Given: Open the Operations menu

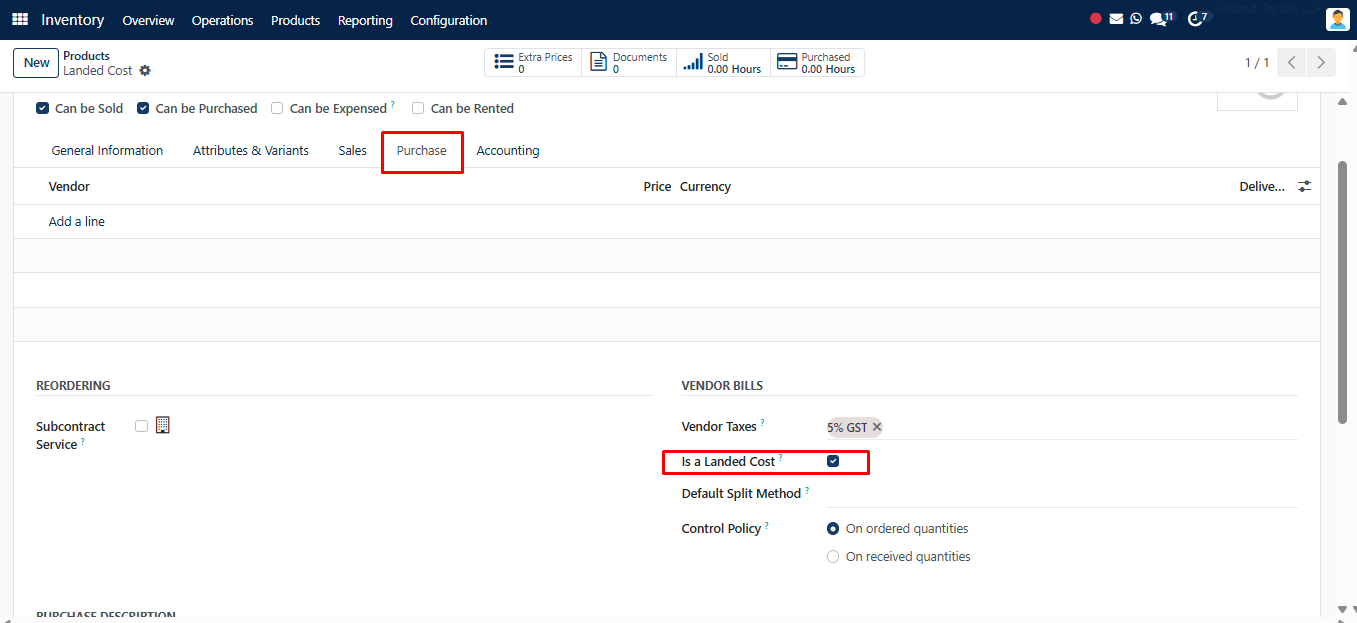Looking at the screenshot, I should (222, 20).
